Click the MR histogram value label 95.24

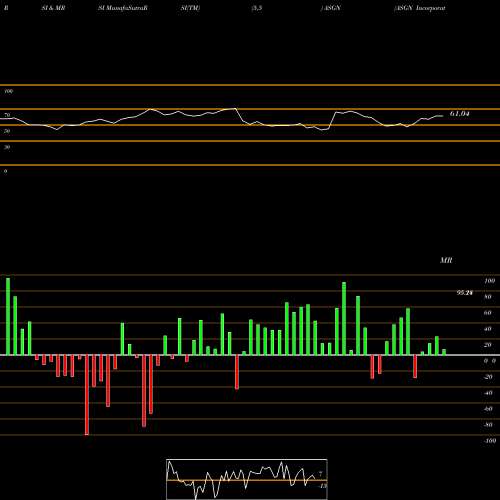pos(465,293)
